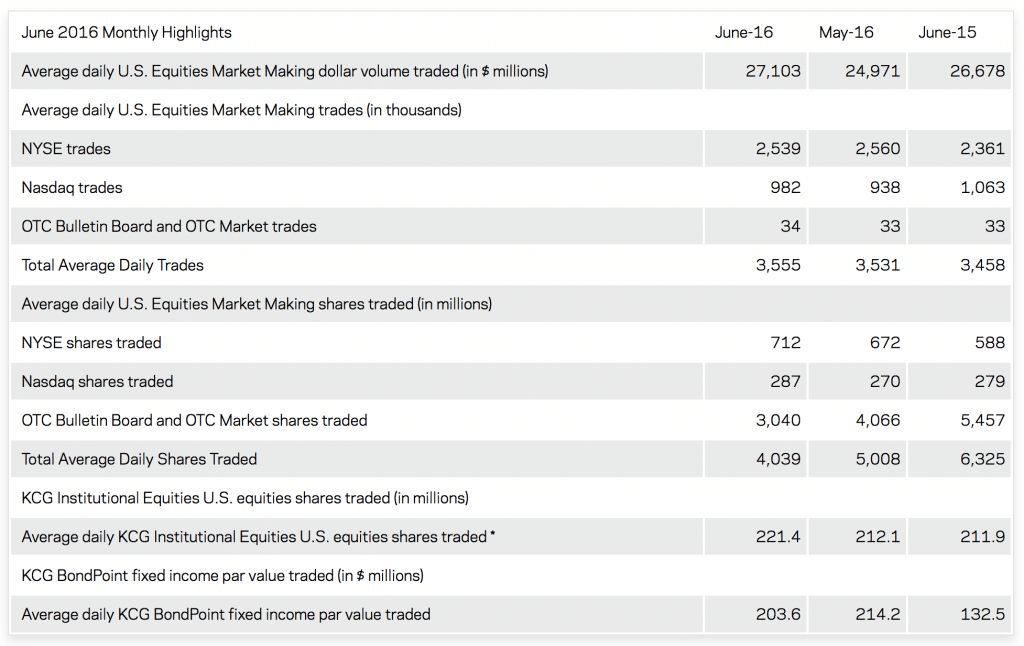This screenshot has height=646, width=1024.
Task: Click the June-15 Nasdaq trades value 1,063
Action: tap(982, 188)
